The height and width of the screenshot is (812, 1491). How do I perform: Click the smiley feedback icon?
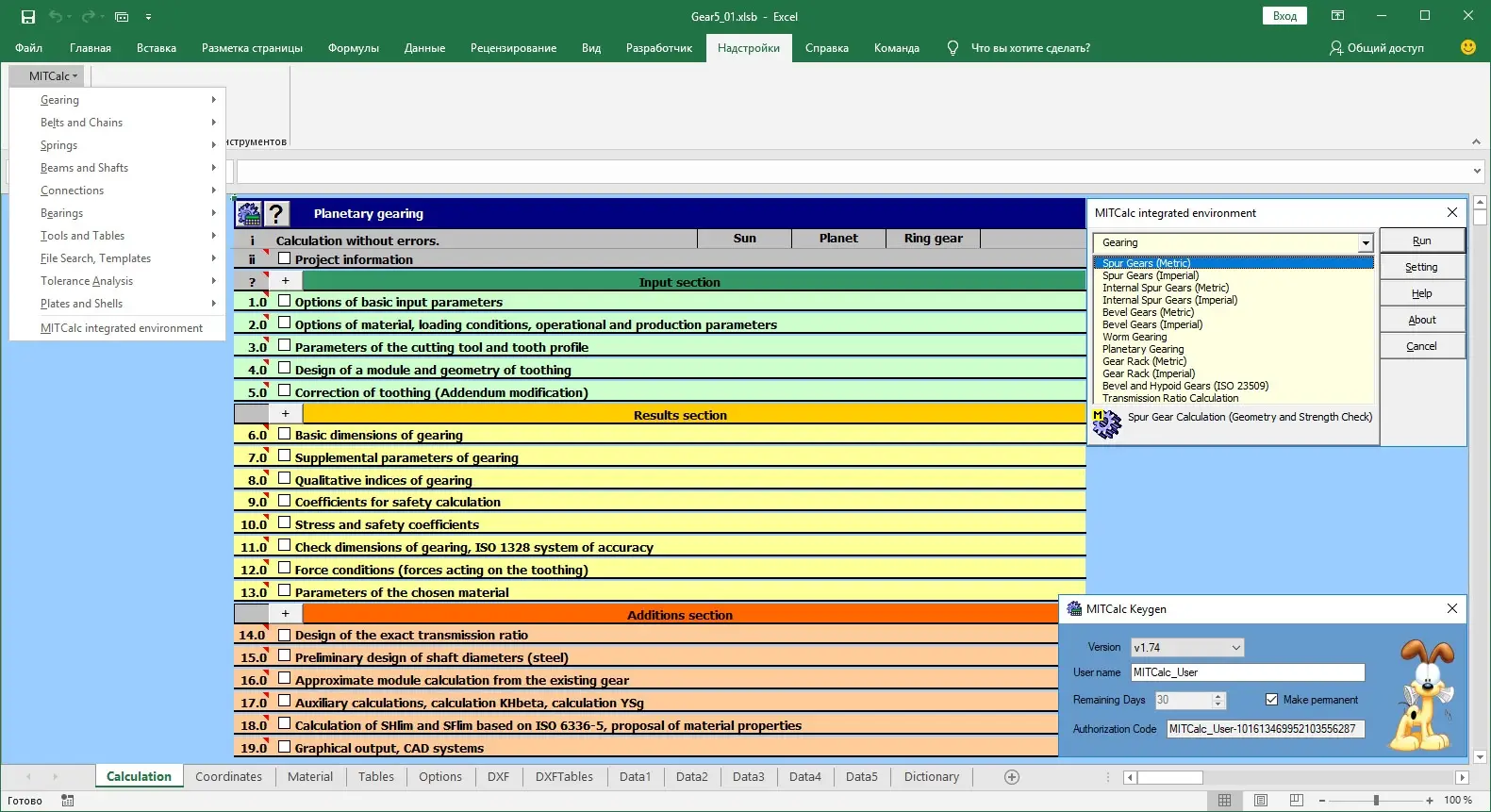coord(1467,47)
